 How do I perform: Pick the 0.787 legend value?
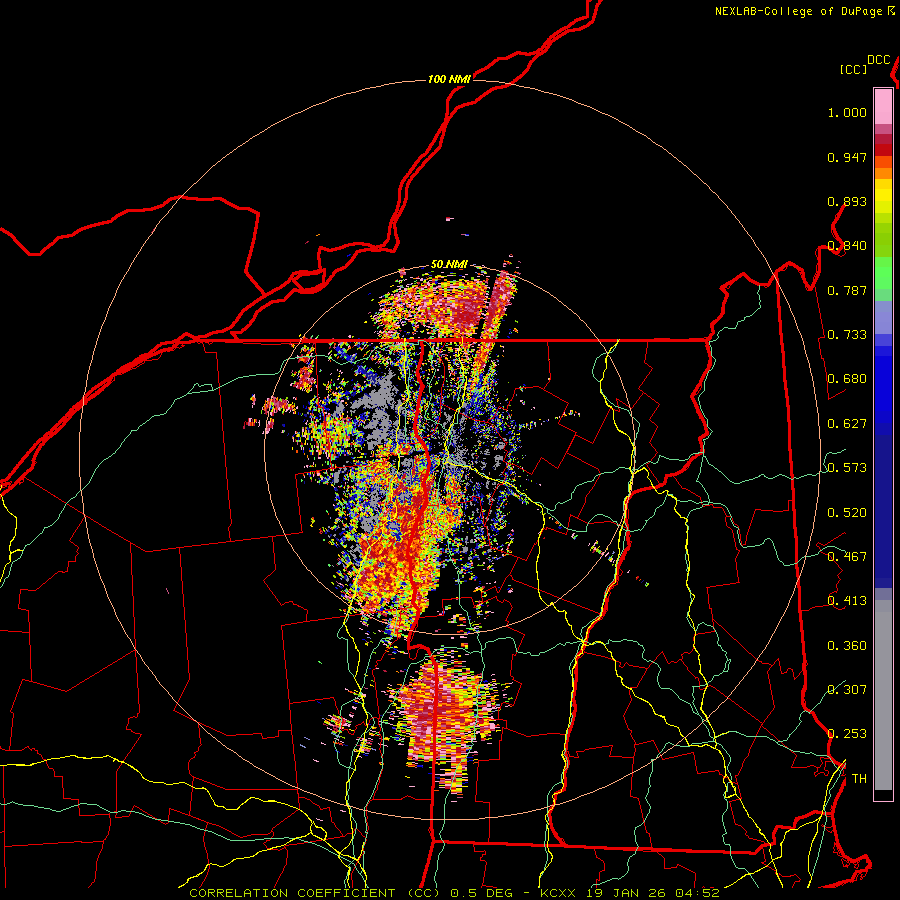[847, 290]
